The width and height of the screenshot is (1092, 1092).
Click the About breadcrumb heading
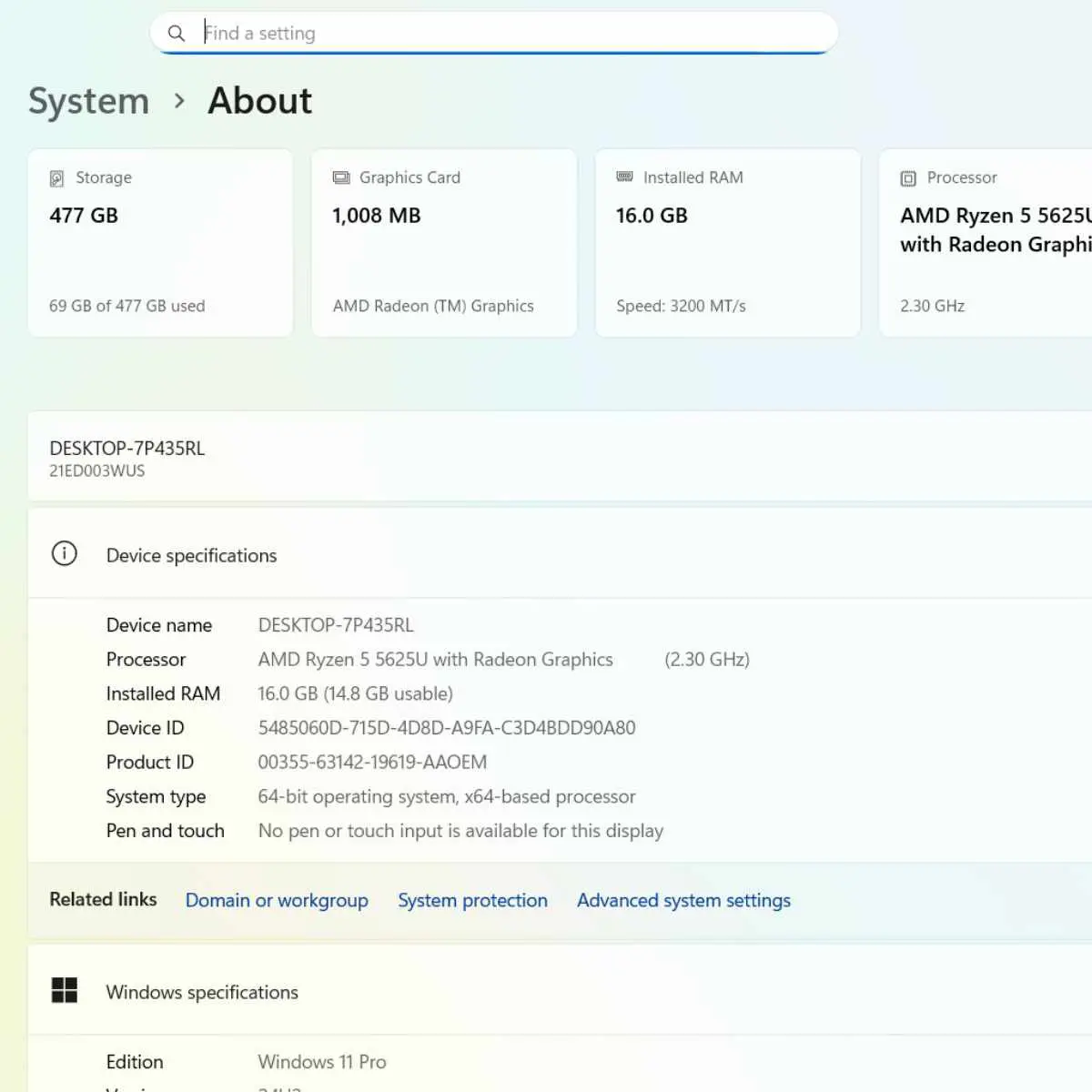pyautogui.click(x=260, y=101)
